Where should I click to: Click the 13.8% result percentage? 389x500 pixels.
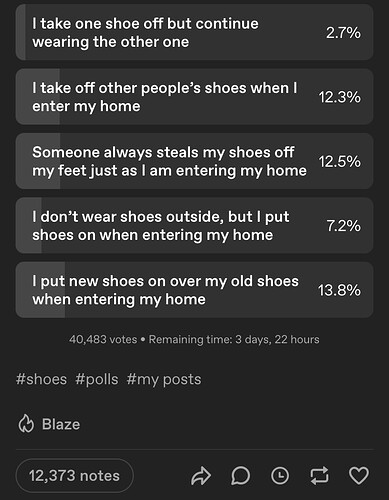click(x=339, y=290)
